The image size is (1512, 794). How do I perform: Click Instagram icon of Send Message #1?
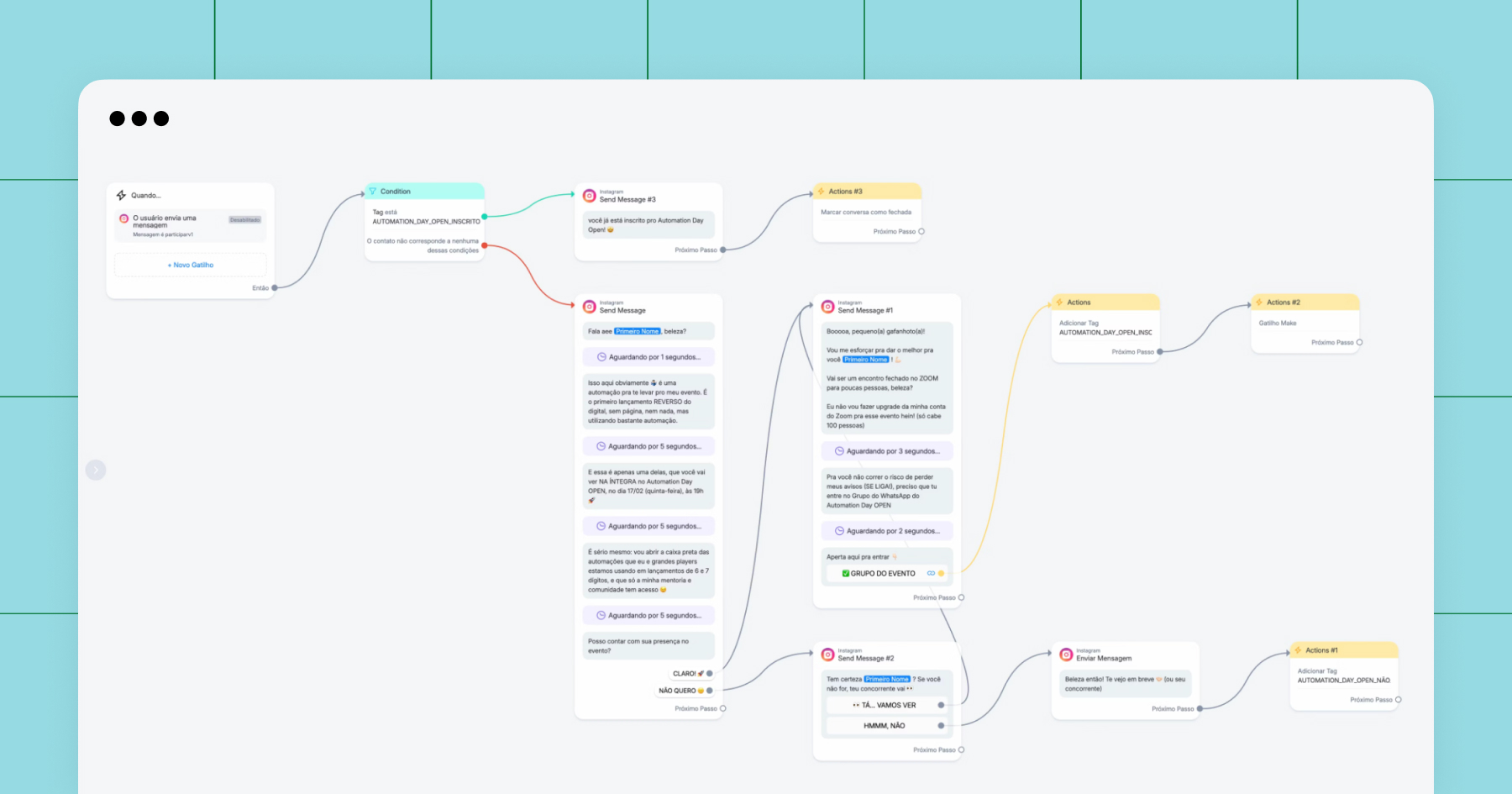(x=828, y=307)
